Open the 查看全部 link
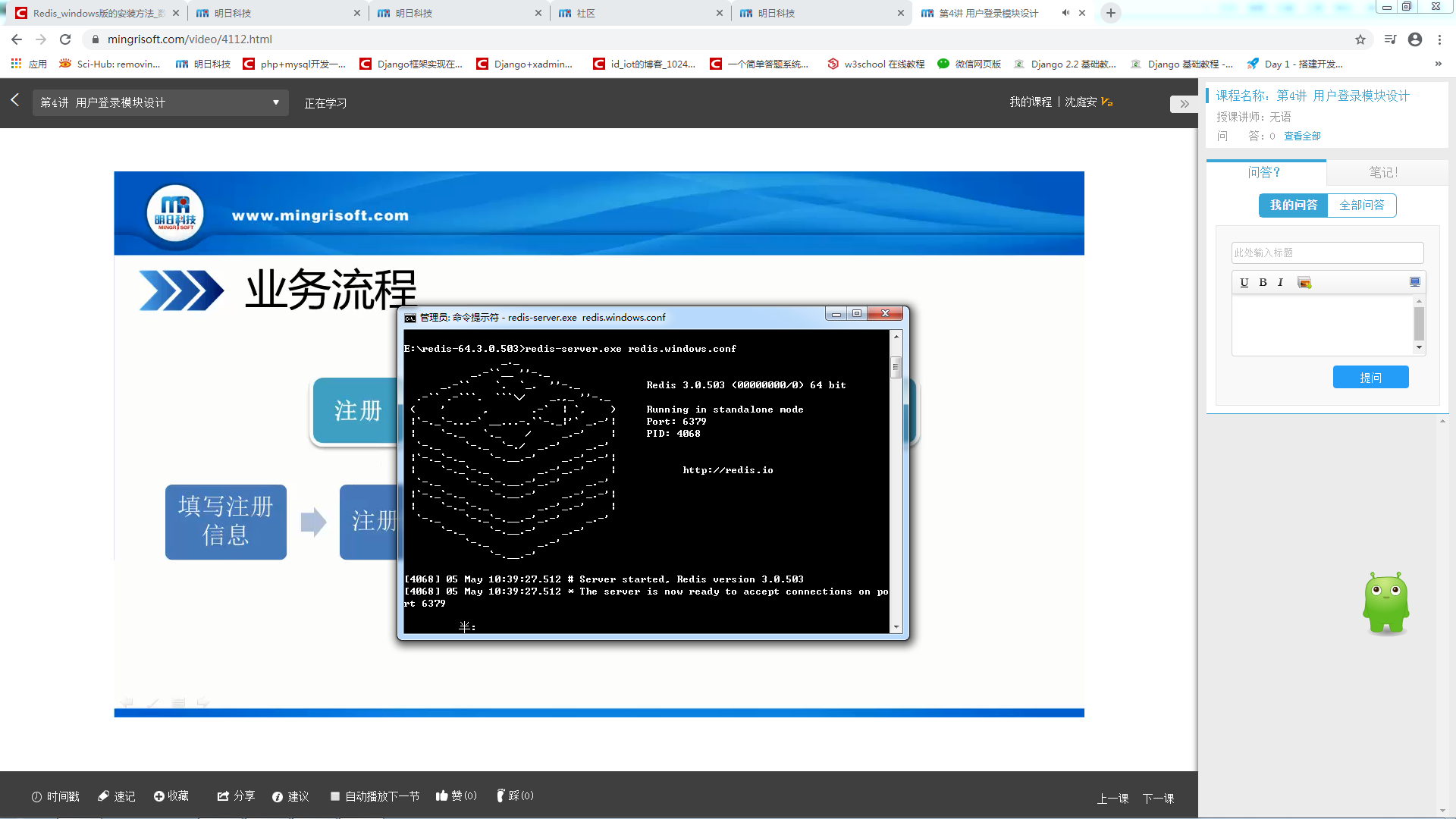Screen dimensions: 1456x819 pyautogui.click(x=1302, y=136)
